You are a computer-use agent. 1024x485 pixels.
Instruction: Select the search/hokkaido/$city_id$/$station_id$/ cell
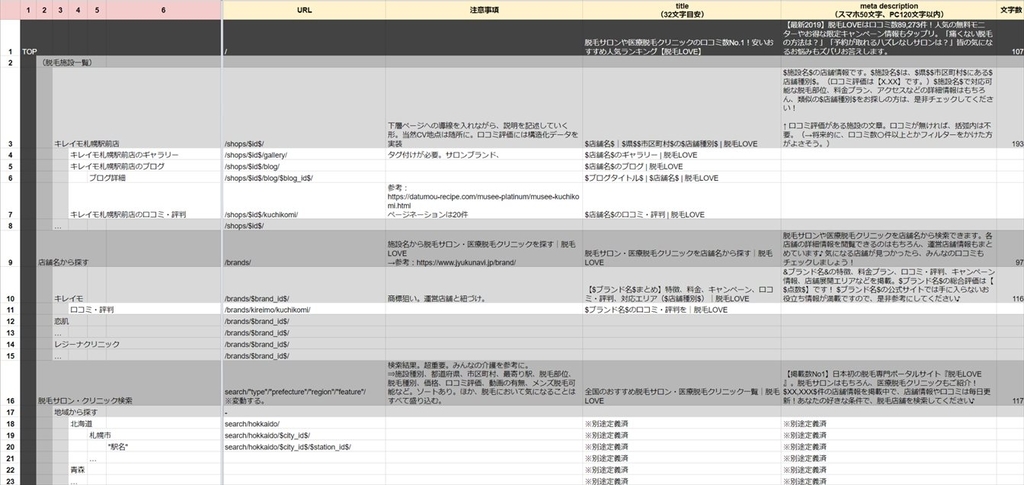coord(304,446)
